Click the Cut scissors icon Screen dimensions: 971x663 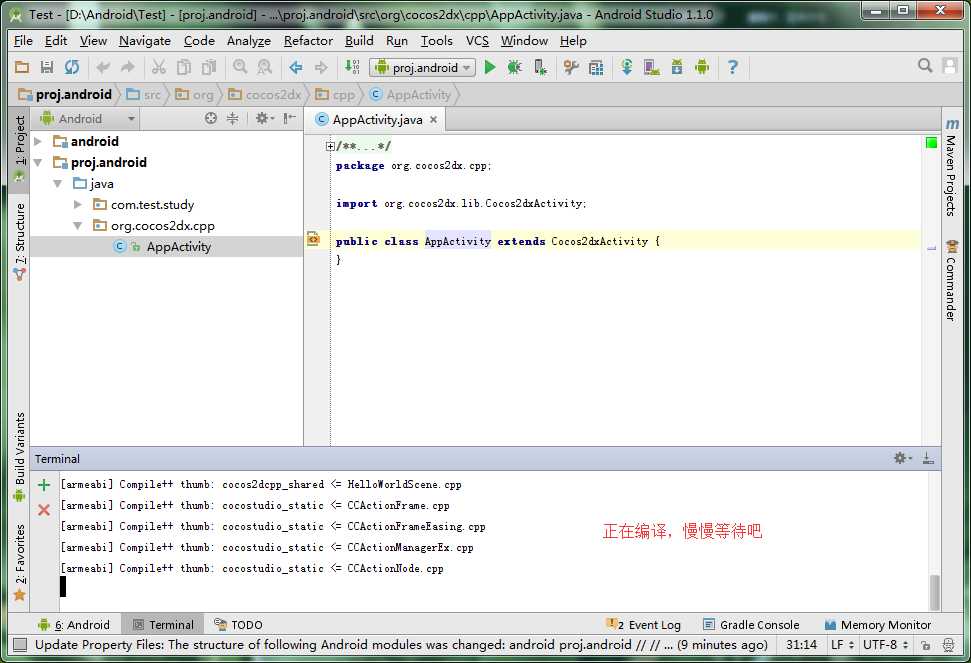click(159, 67)
